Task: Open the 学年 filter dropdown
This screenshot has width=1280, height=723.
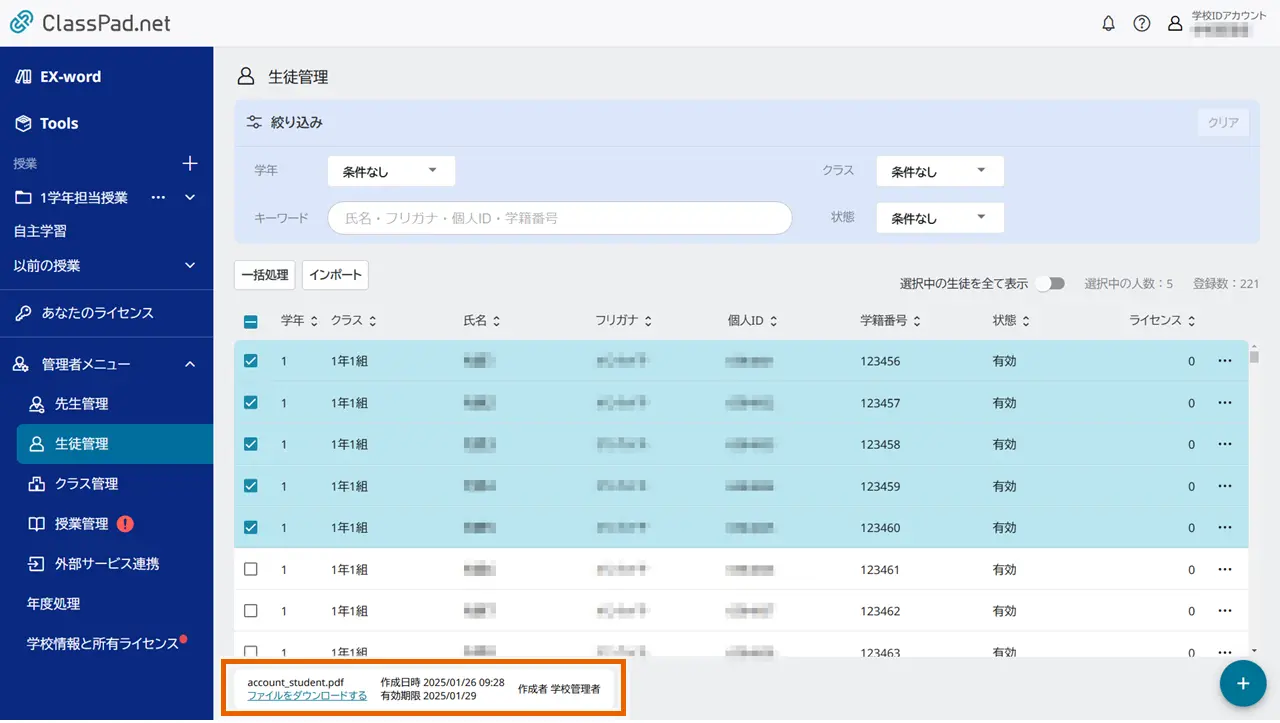Action: click(x=391, y=171)
